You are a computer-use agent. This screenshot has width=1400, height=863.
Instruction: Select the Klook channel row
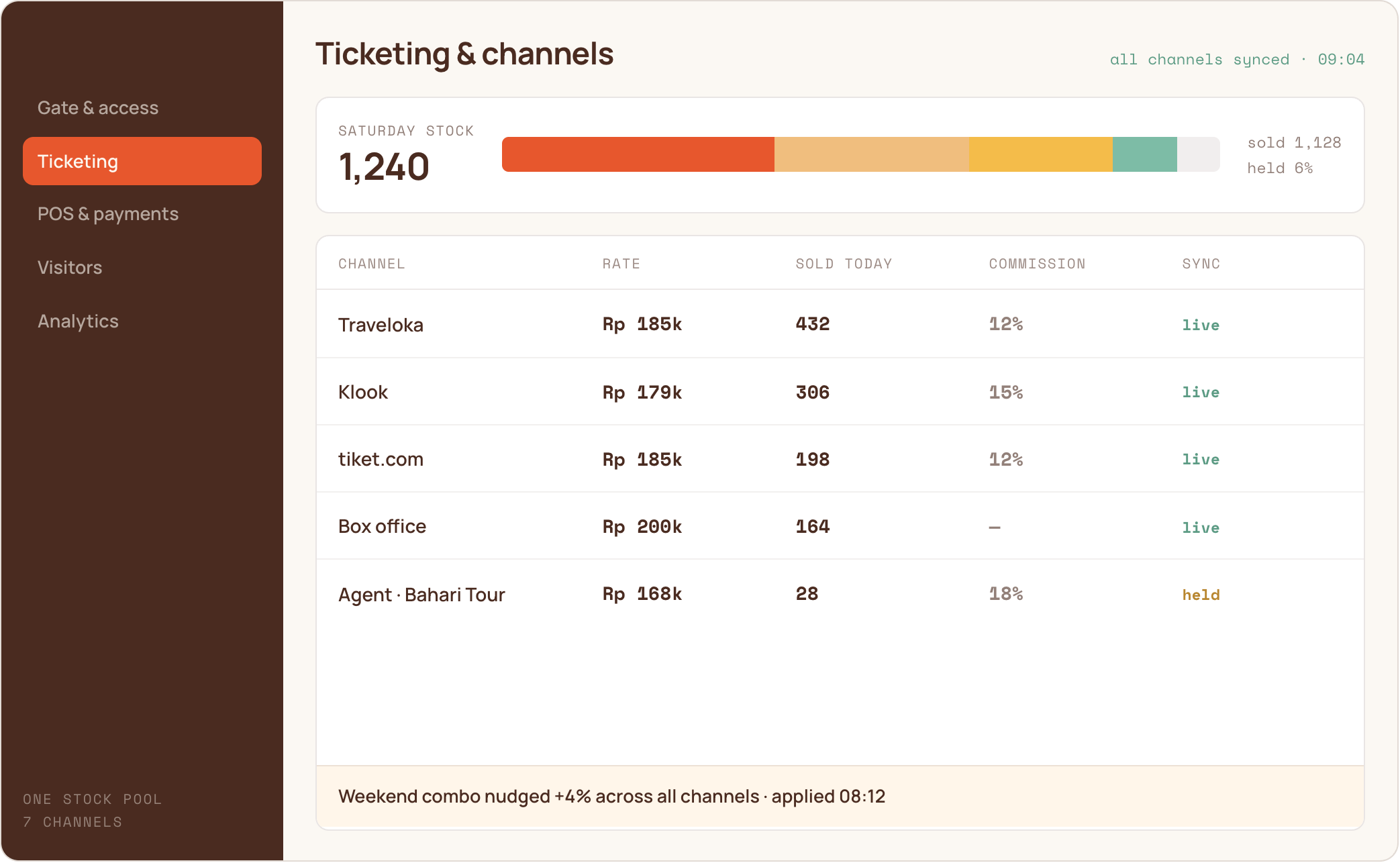point(840,392)
